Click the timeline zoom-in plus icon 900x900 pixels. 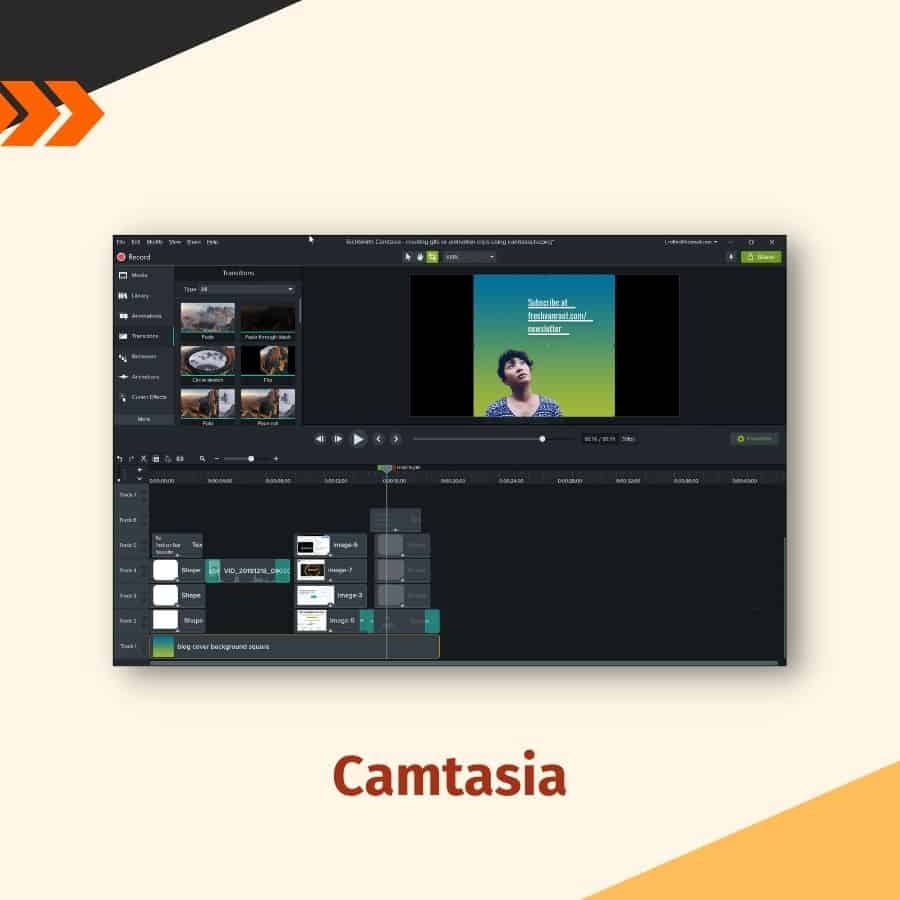(x=276, y=458)
